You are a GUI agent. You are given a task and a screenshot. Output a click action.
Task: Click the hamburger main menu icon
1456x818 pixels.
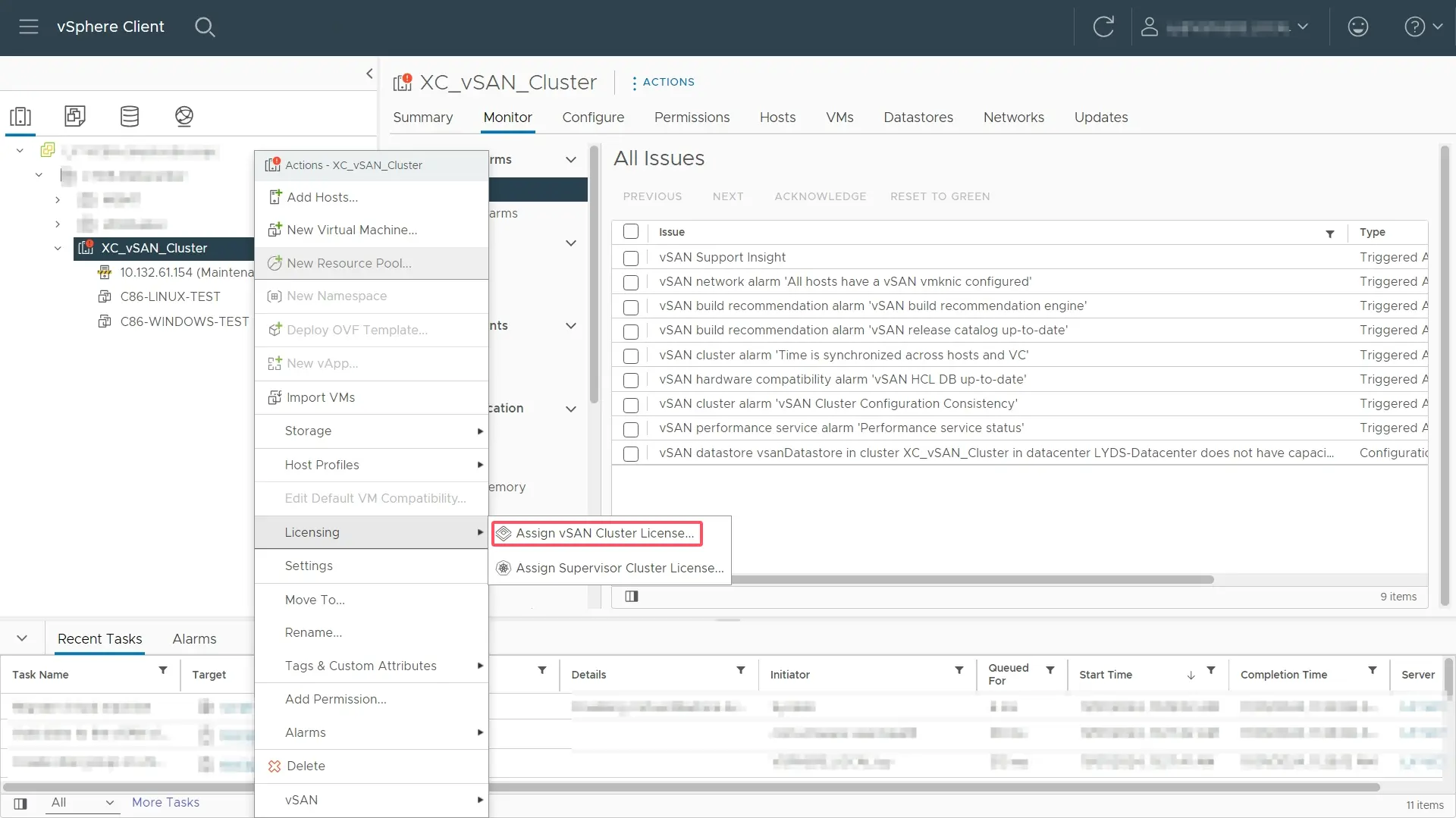(29, 27)
